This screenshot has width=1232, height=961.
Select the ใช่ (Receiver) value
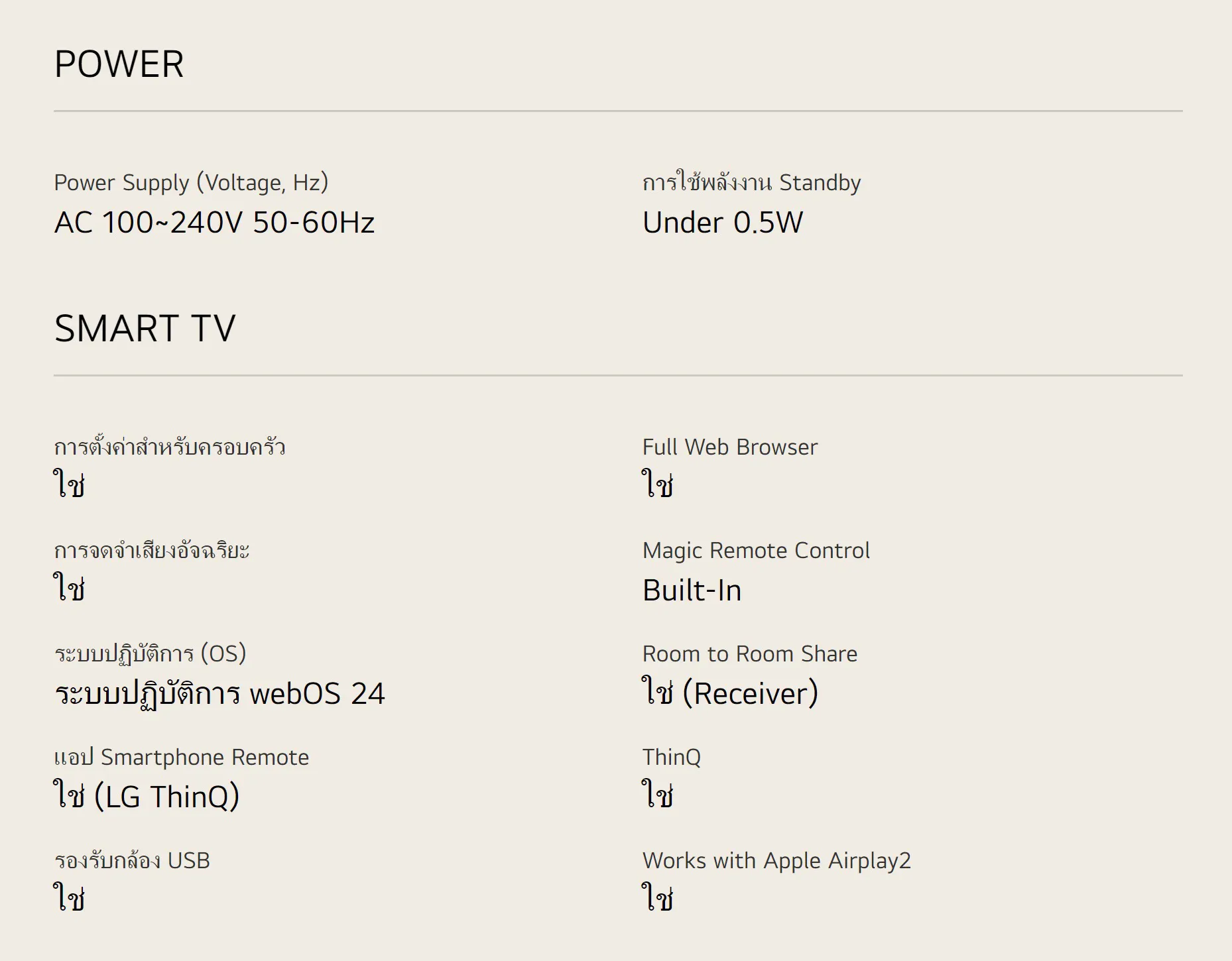point(730,693)
